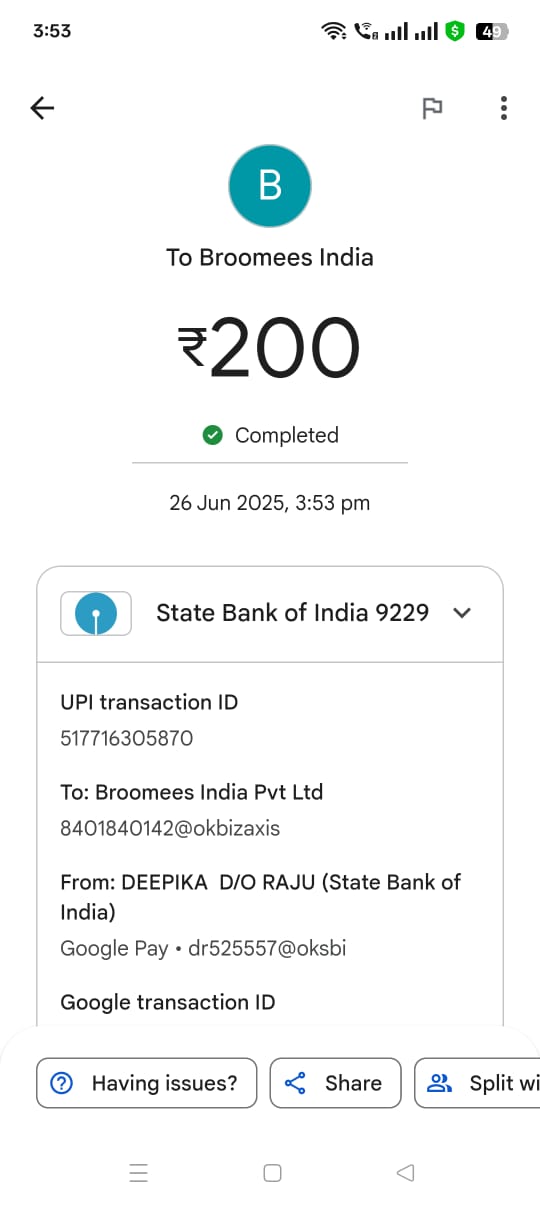Tap the Split button with people icon
The height and width of the screenshot is (1206, 540).
point(477,1083)
